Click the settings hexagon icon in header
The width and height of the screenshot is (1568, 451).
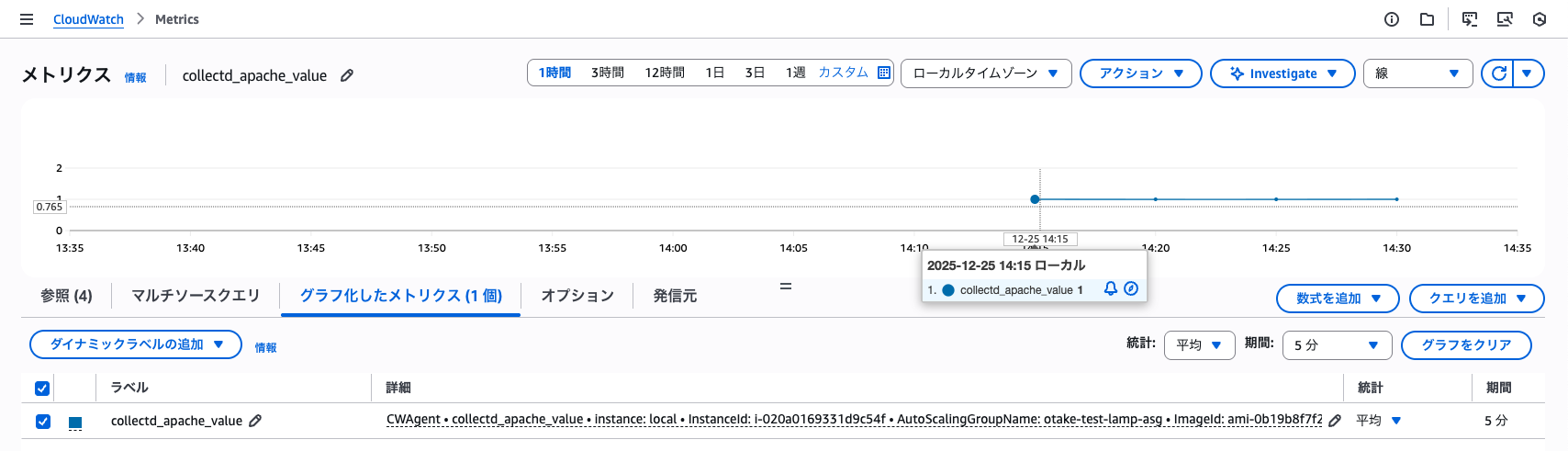click(1540, 19)
